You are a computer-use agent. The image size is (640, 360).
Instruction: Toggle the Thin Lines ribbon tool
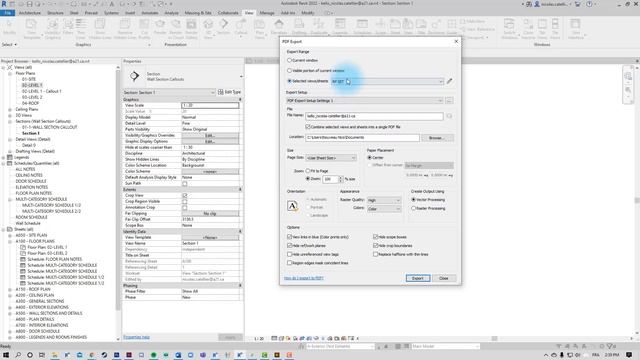(81, 29)
